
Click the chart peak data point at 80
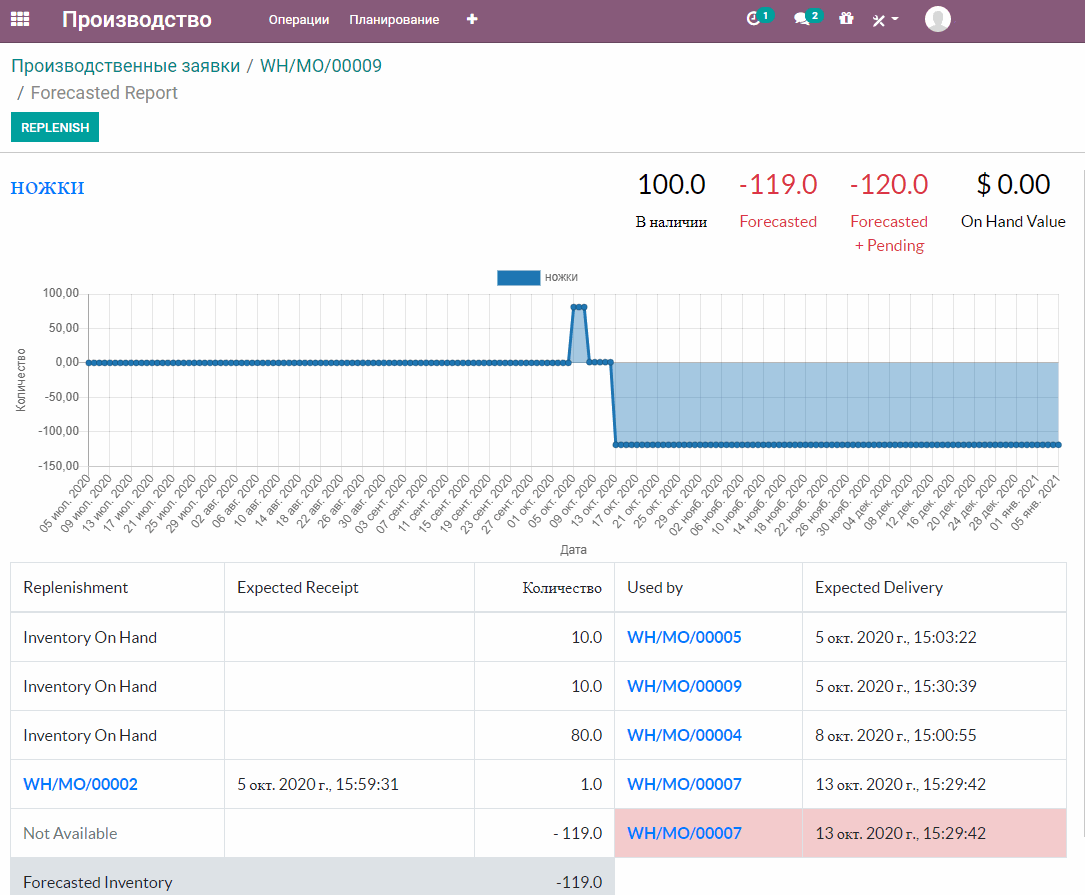point(578,308)
